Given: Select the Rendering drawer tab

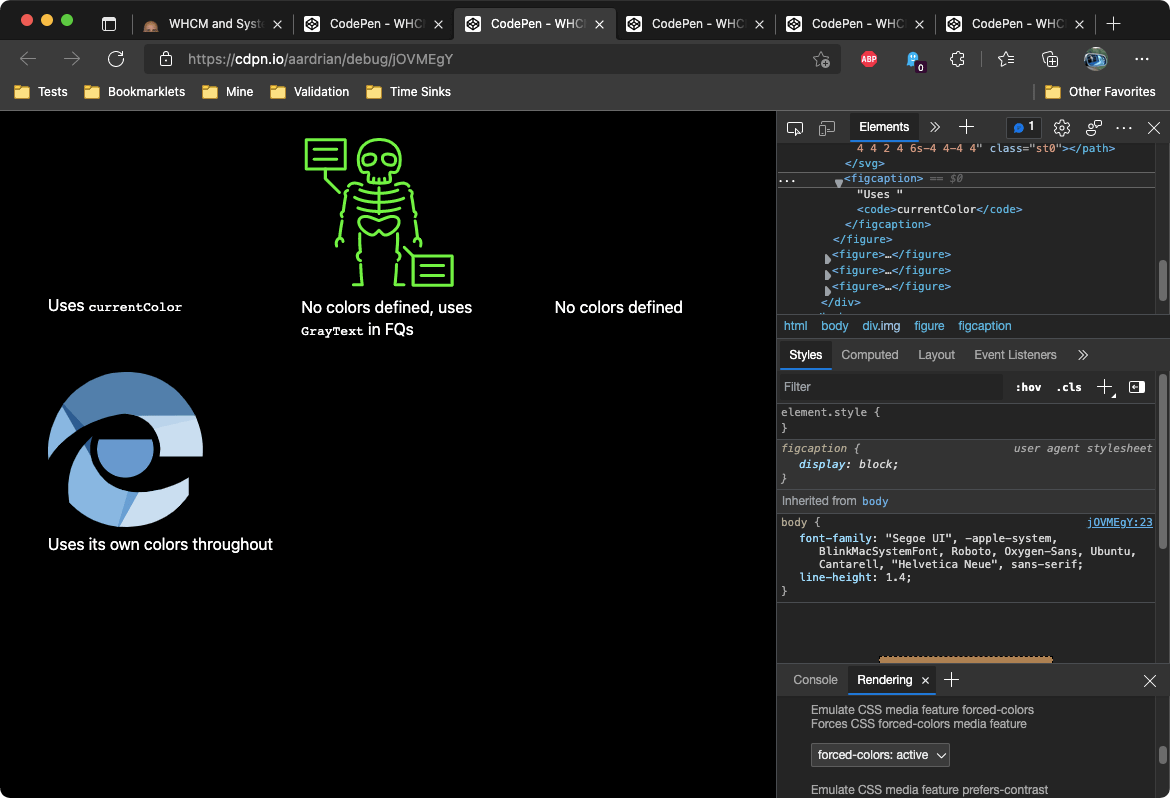Looking at the screenshot, I should pyautogui.click(x=884, y=680).
